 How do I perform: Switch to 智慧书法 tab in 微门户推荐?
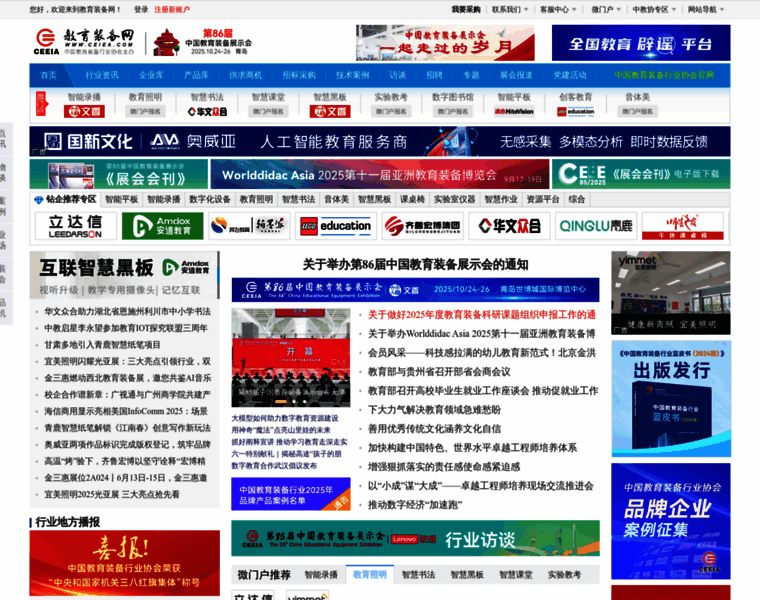pos(418,574)
